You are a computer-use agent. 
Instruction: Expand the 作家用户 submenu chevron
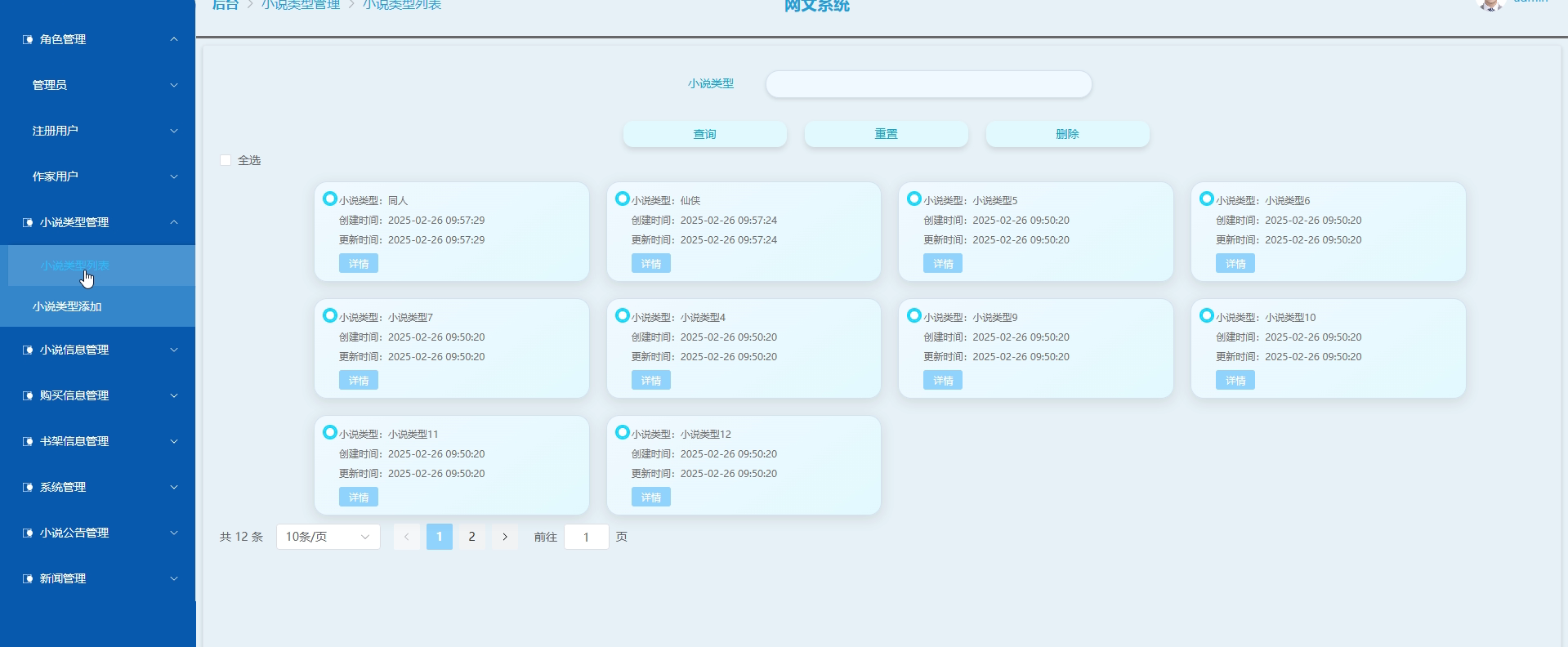pyautogui.click(x=174, y=176)
